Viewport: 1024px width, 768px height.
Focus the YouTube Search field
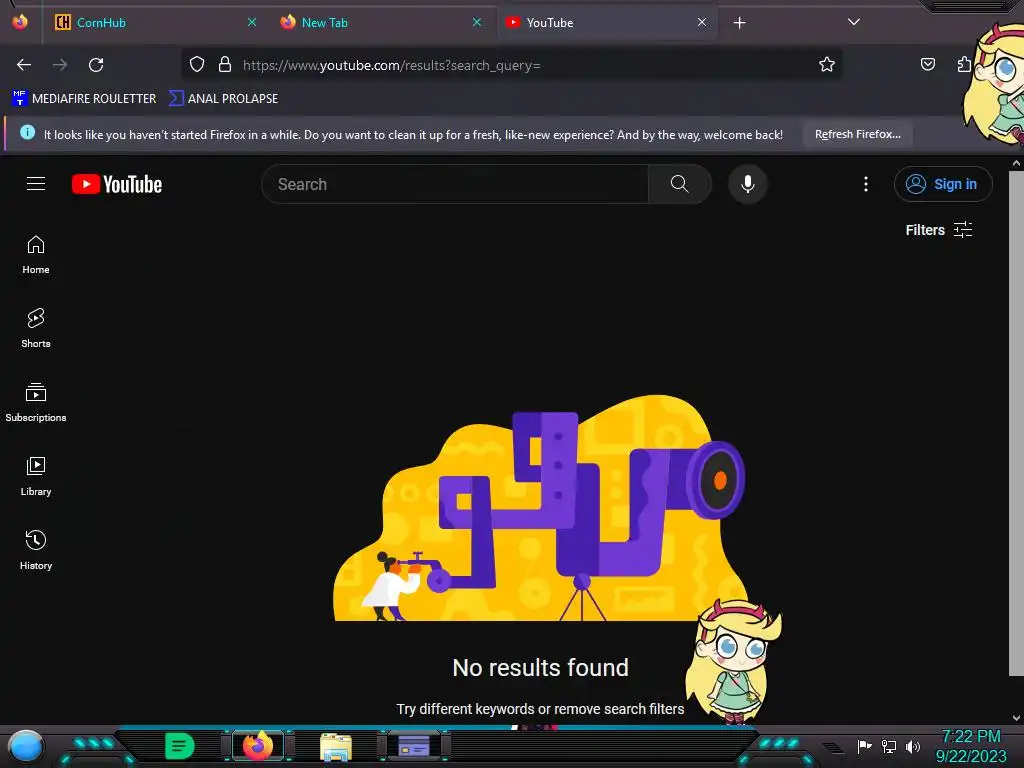point(455,184)
